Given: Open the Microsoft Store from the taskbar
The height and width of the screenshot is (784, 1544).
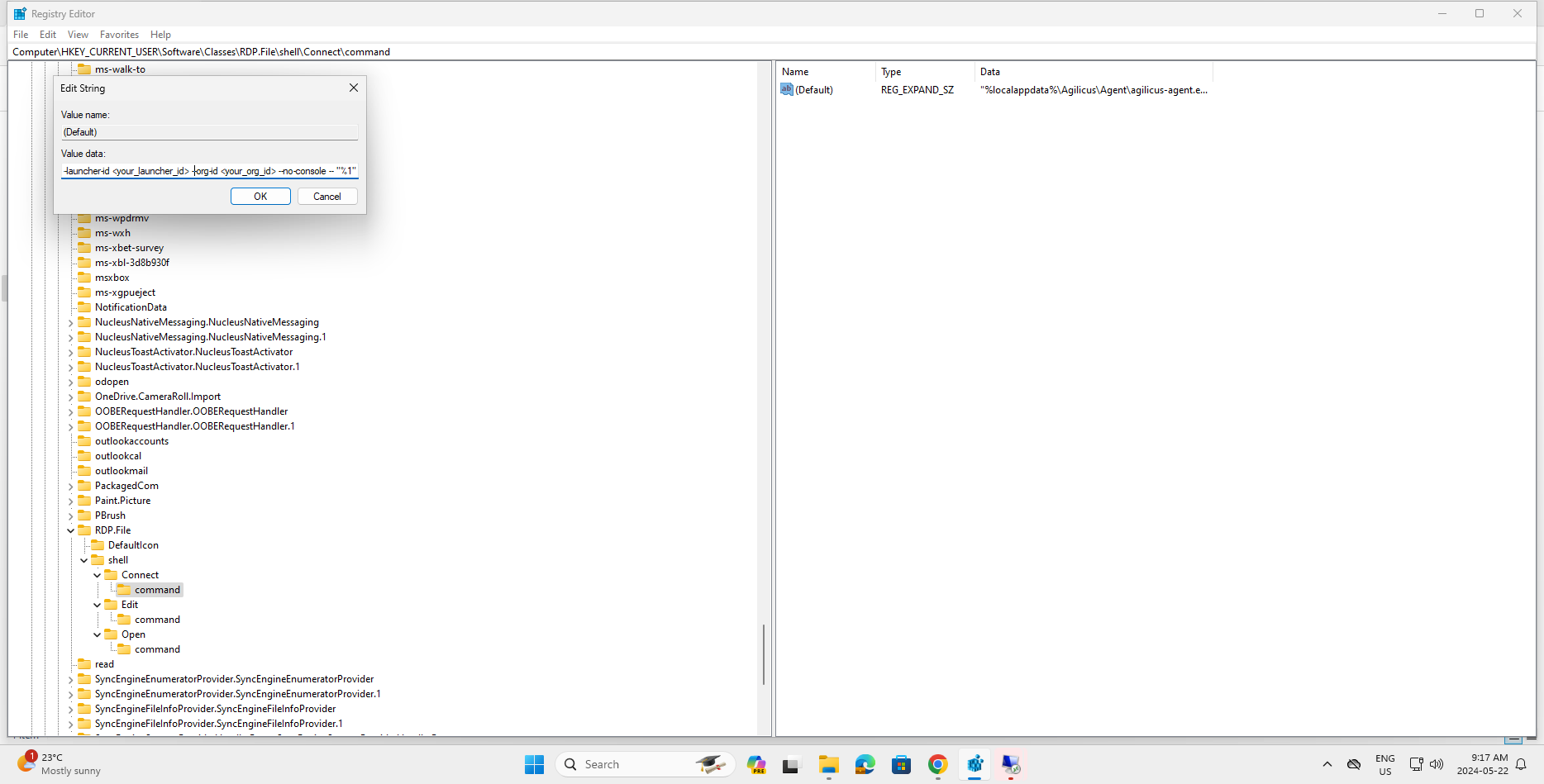Looking at the screenshot, I should [901, 764].
